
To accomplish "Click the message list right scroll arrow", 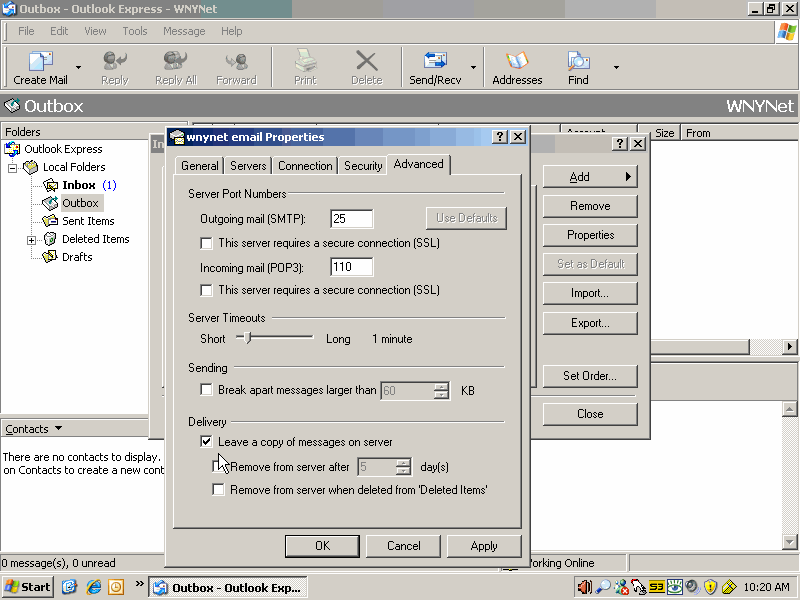I will (x=789, y=346).
